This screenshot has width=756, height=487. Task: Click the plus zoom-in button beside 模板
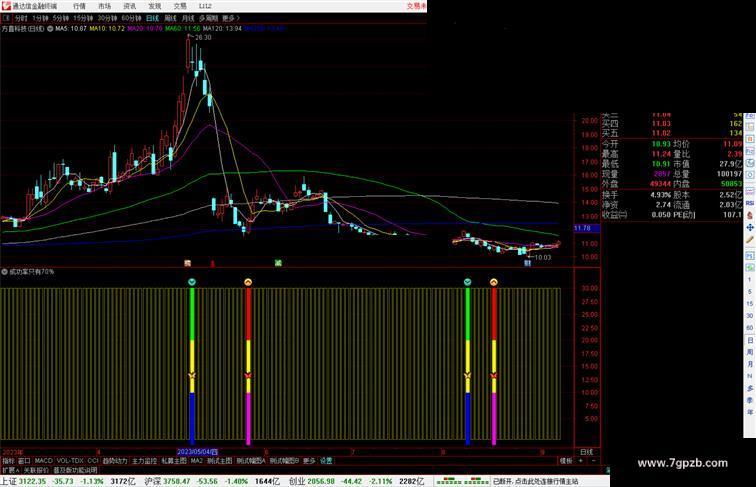pos(580,461)
